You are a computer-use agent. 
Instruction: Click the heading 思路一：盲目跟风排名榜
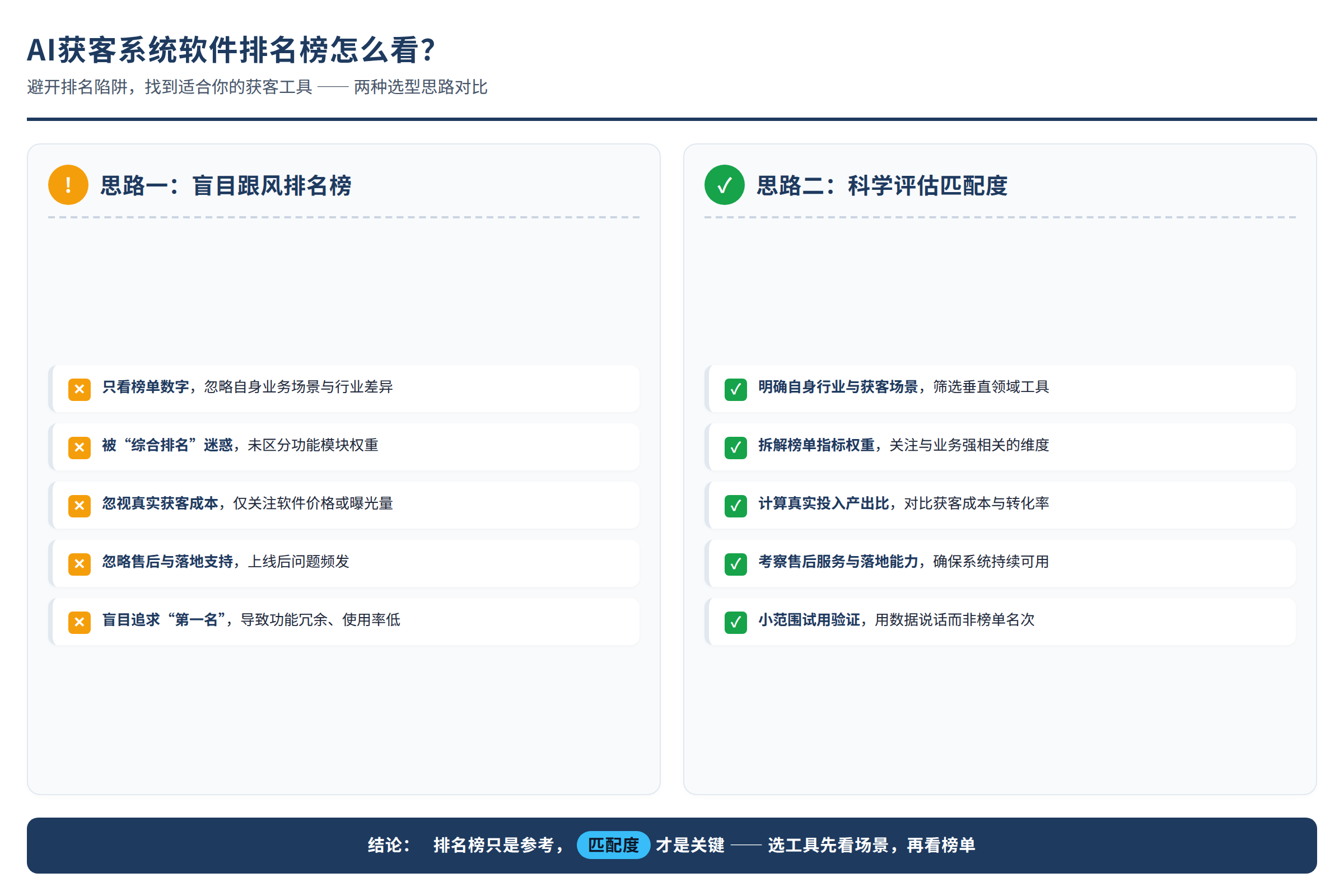pyautogui.click(x=226, y=185)
